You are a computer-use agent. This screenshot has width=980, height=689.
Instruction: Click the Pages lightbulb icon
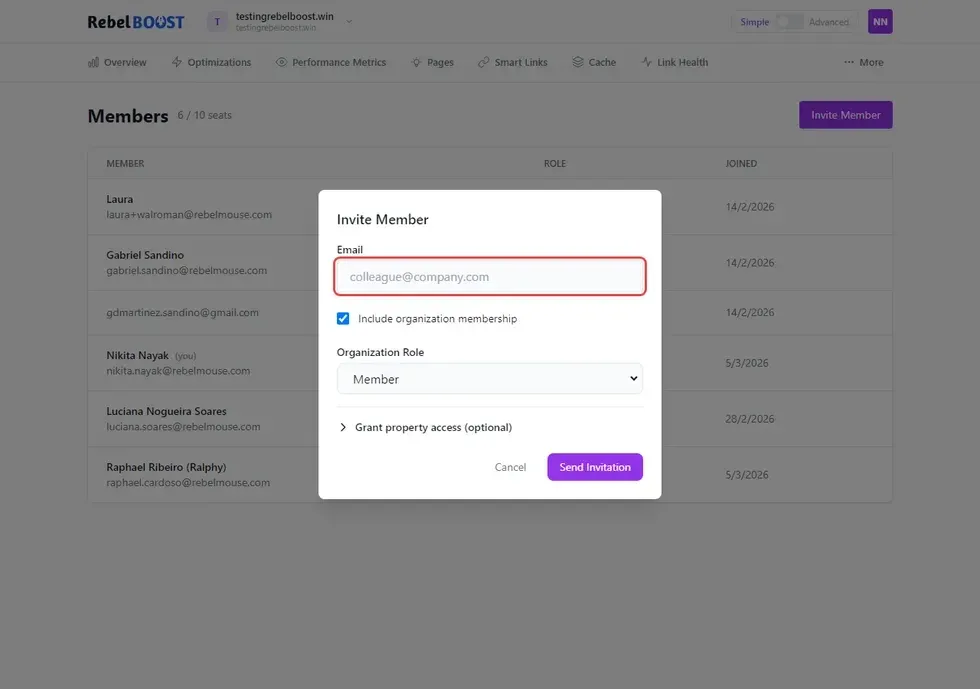[x=416, y=62]
